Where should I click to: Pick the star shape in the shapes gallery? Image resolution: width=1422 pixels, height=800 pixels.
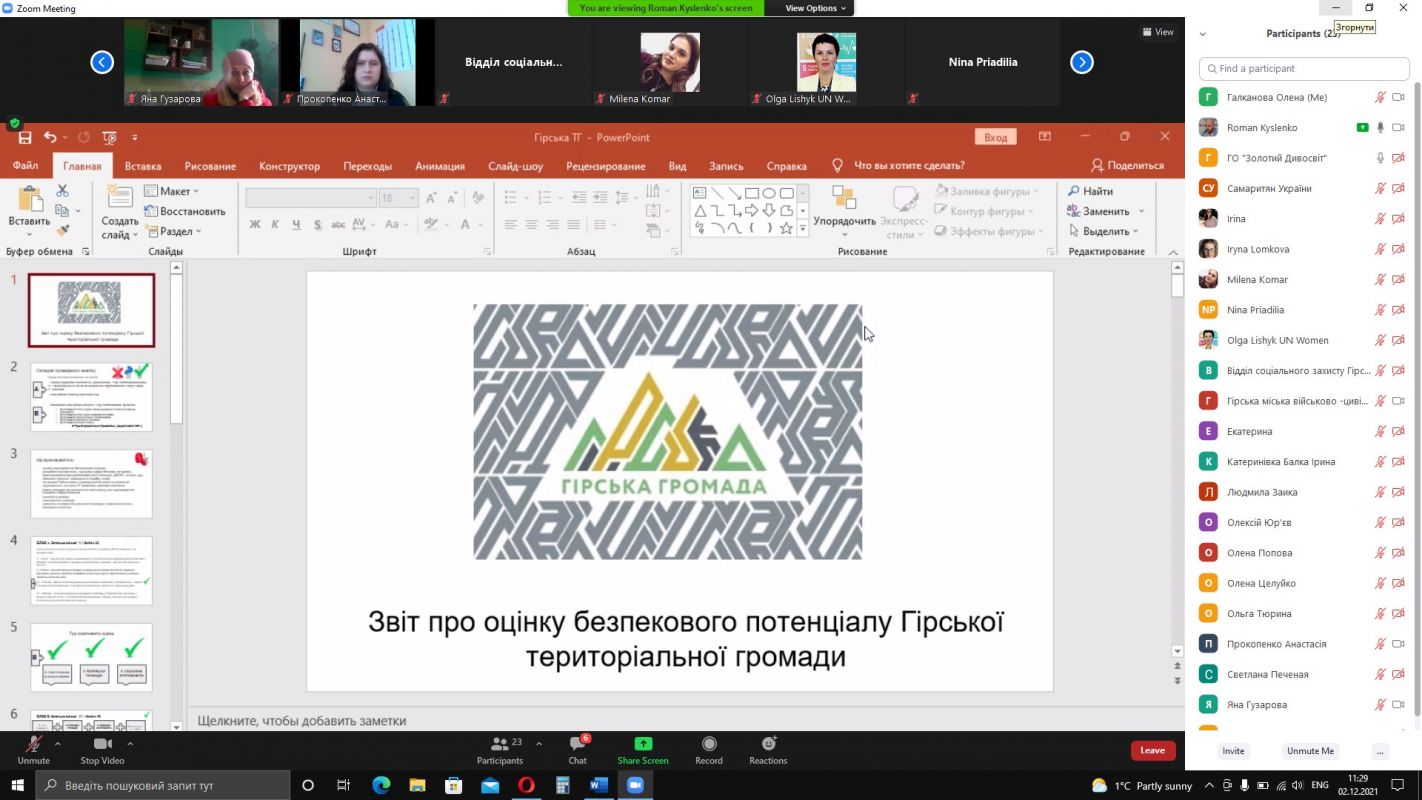(786, 228)
